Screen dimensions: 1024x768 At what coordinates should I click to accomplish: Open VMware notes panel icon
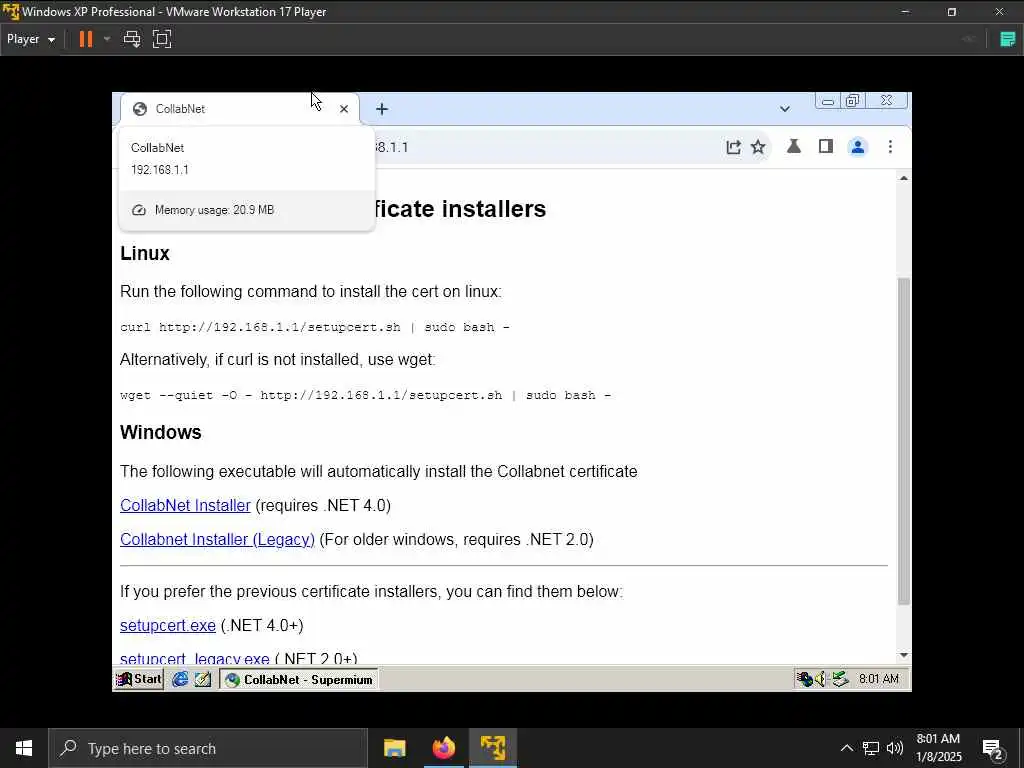tap(1008, 39)
